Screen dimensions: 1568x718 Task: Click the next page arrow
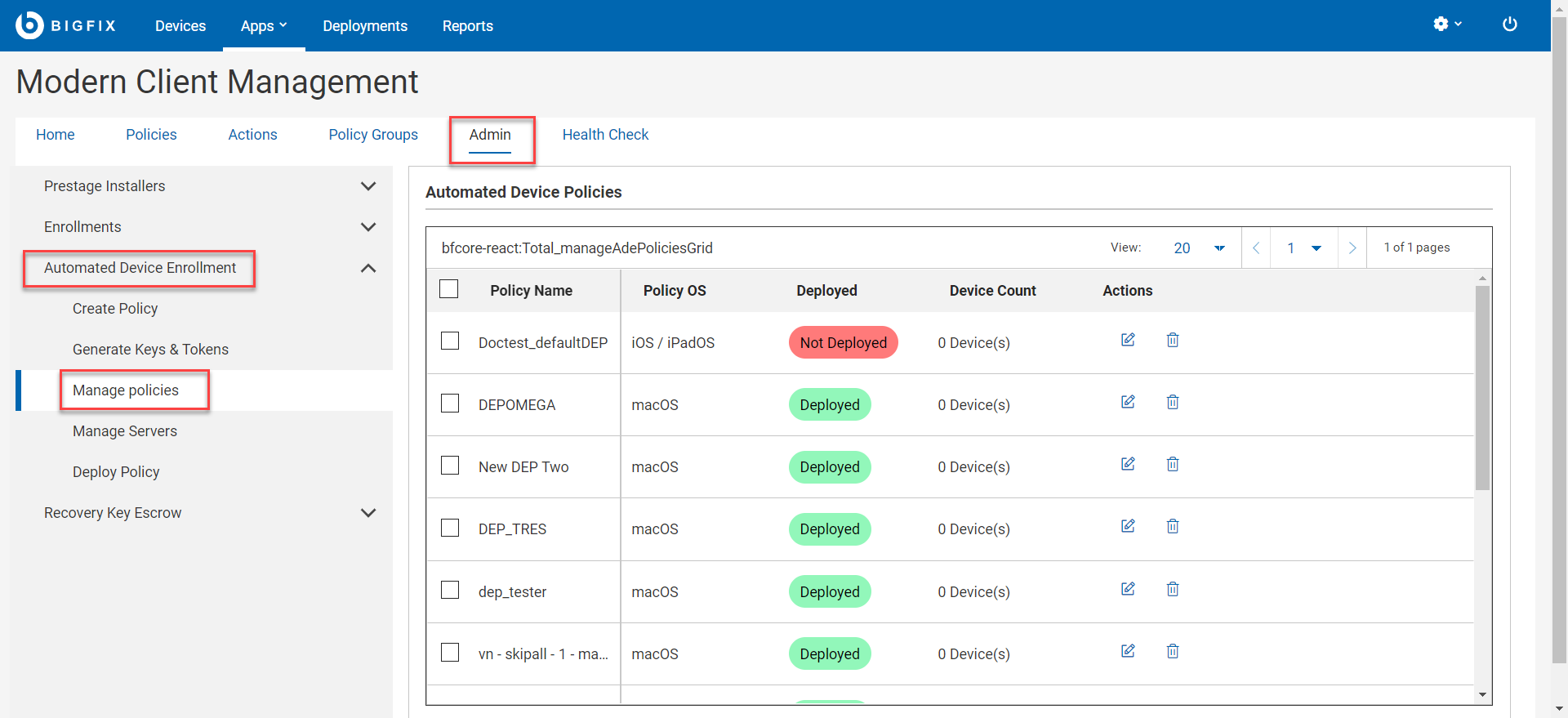[1352, 248]
